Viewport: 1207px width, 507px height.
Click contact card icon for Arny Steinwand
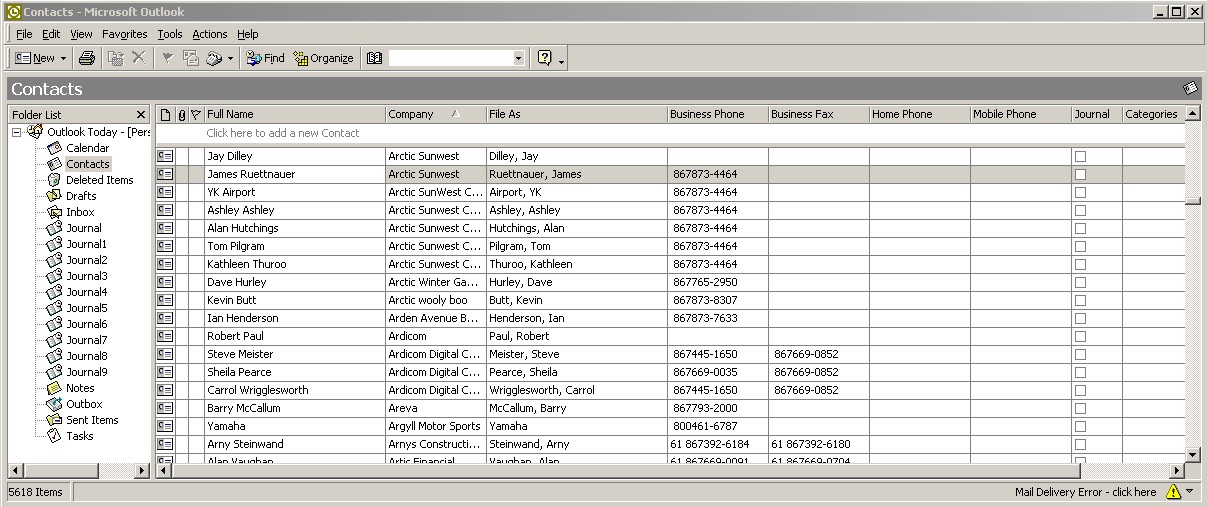(165, 444)
